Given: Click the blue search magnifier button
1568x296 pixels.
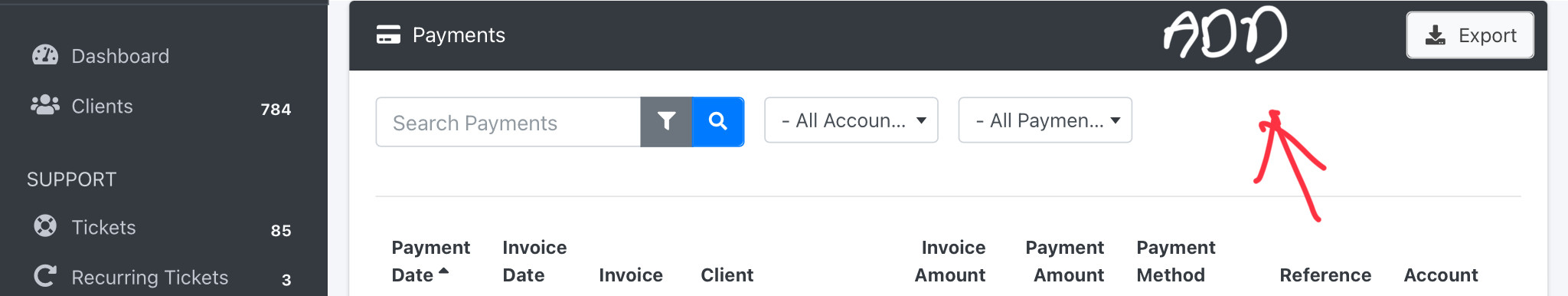Looking at the screenshot, I should tap(717, 121).
